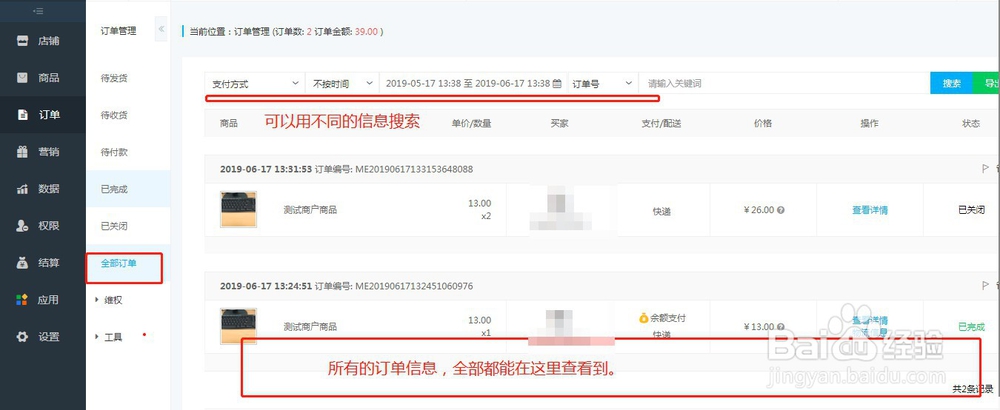
Task: Select the 订单 orders document icon
Action: point(22,115)
